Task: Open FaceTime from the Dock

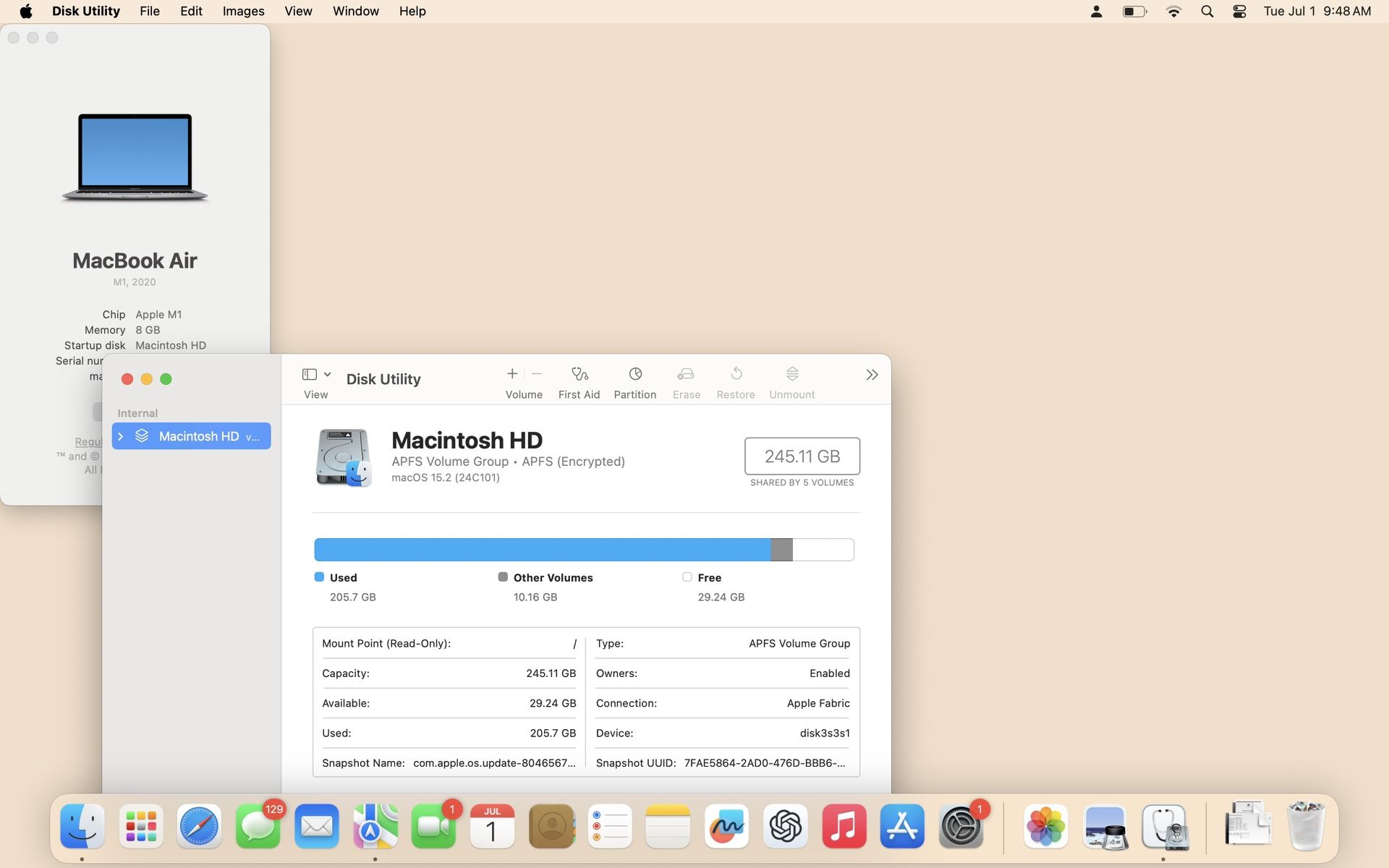Action: pos(433,825)
